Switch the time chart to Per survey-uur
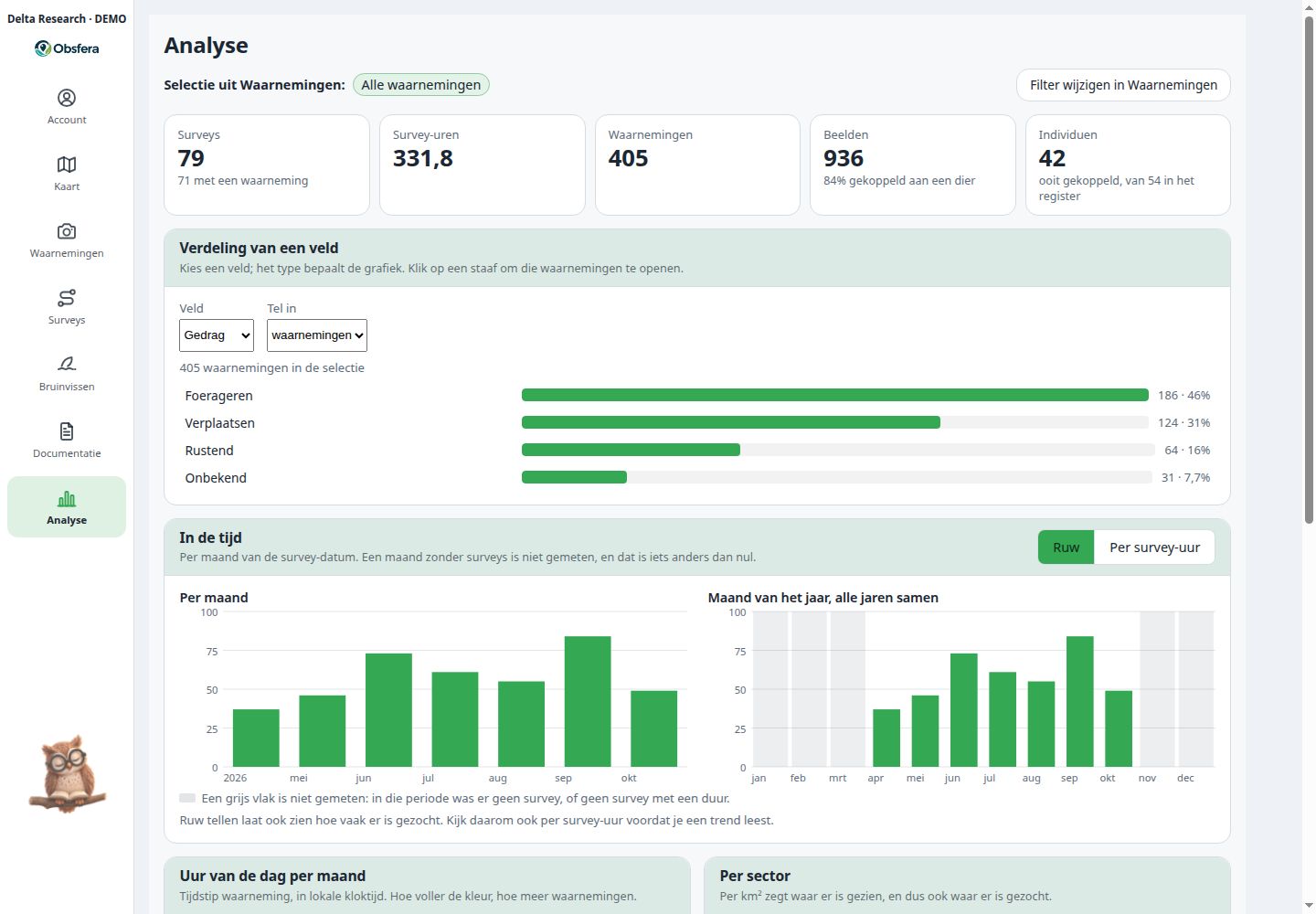Viewport: 1316px width, 914px height. 1154,547
